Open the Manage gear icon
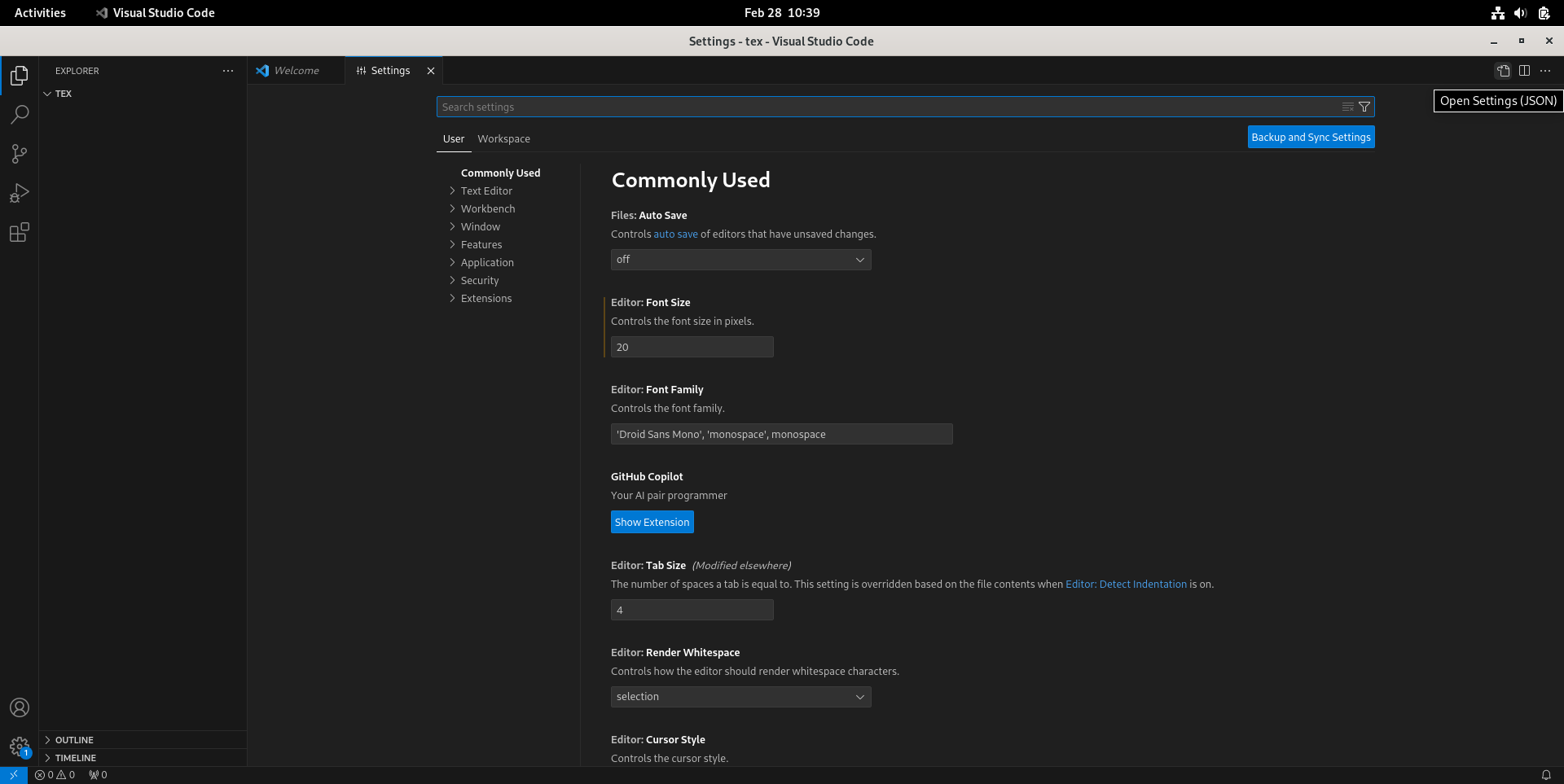The image size is (1564, 784). [x=20, y=747]
